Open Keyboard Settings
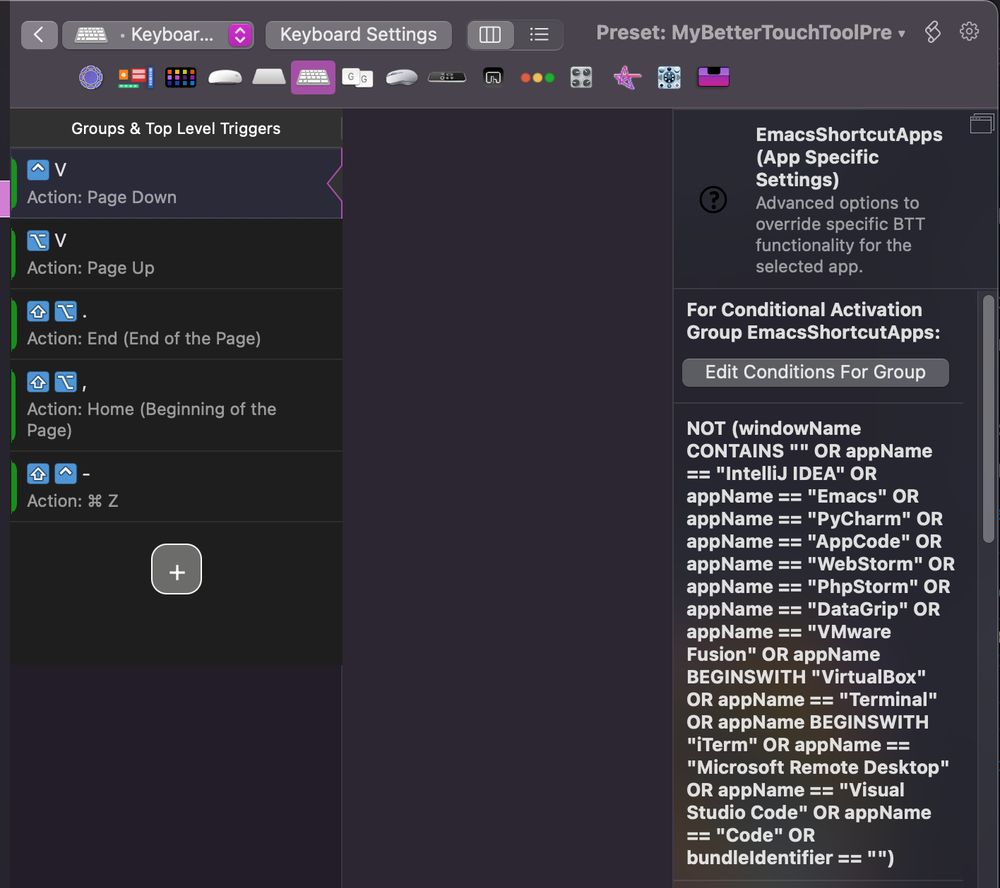Viewport: 1000px width, 888px height. (x=358, y=35)
